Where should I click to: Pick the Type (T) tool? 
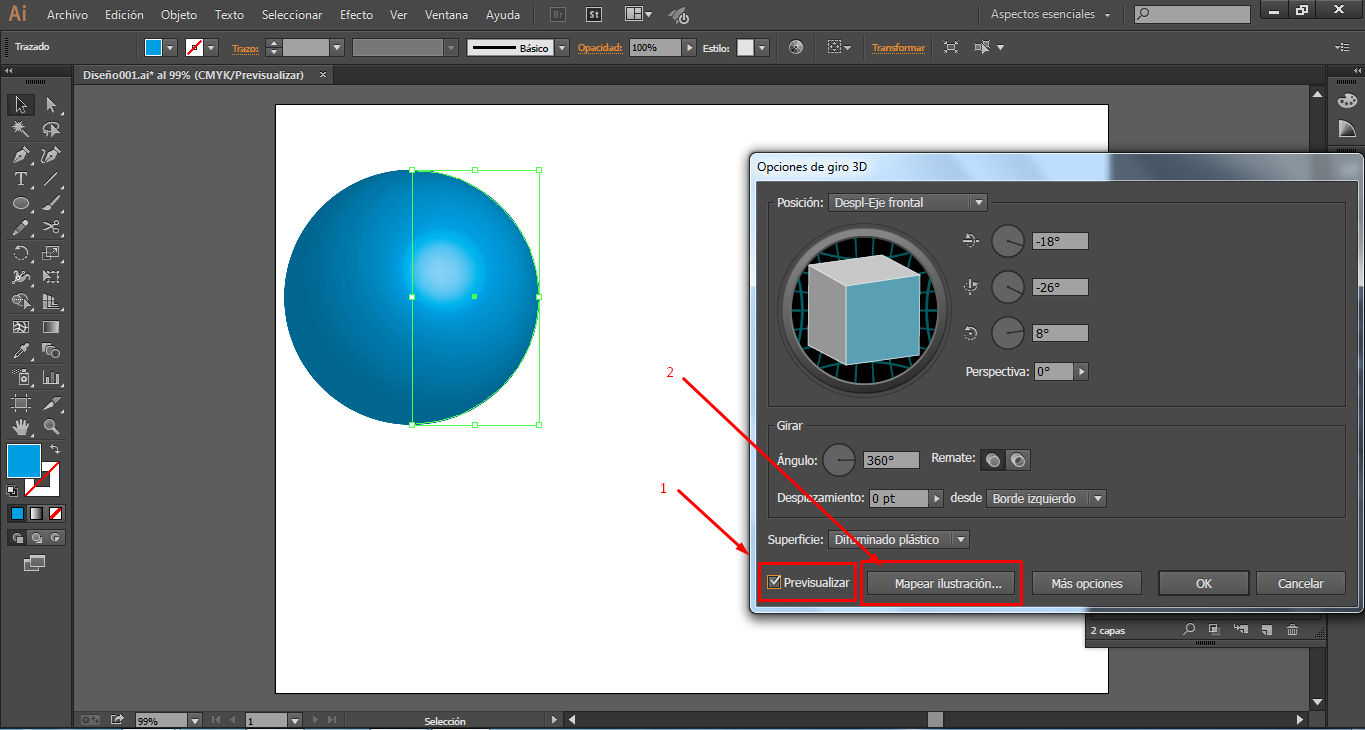pyautogui.click(x=20, y=179)
